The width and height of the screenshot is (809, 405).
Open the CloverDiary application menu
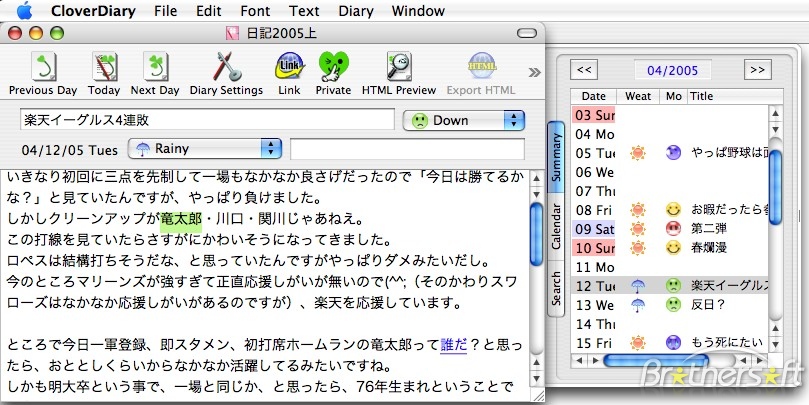(x=94, y=11)
